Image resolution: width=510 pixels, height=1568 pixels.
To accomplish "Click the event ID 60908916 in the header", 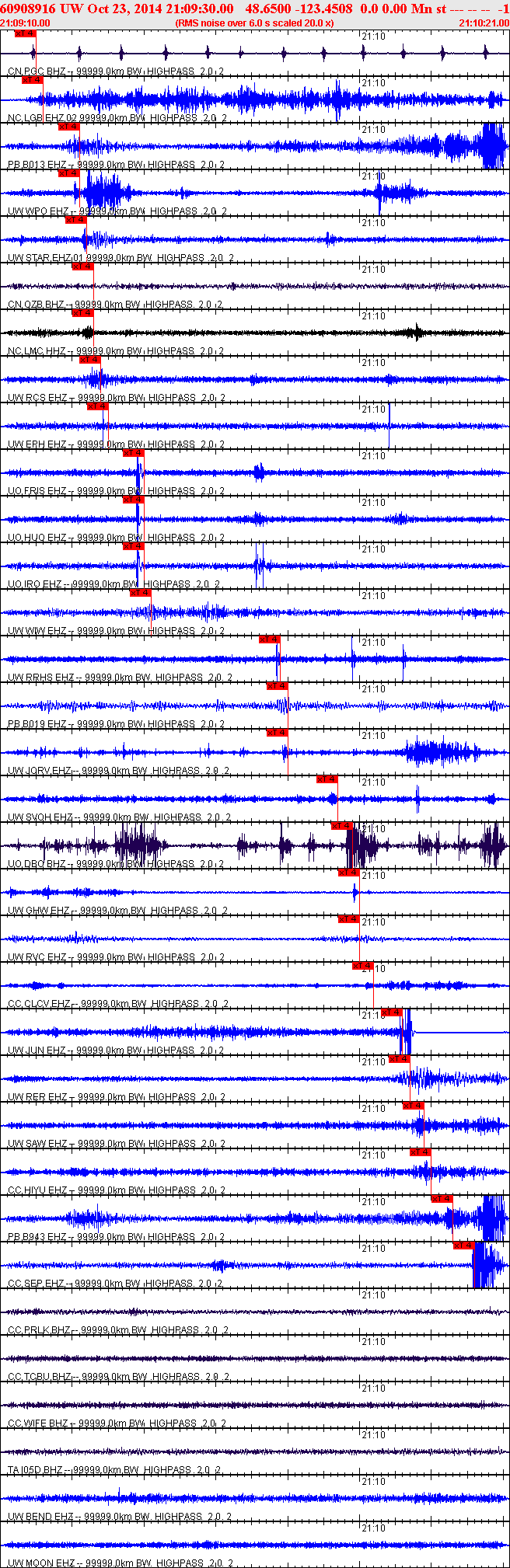I will 28,9.
